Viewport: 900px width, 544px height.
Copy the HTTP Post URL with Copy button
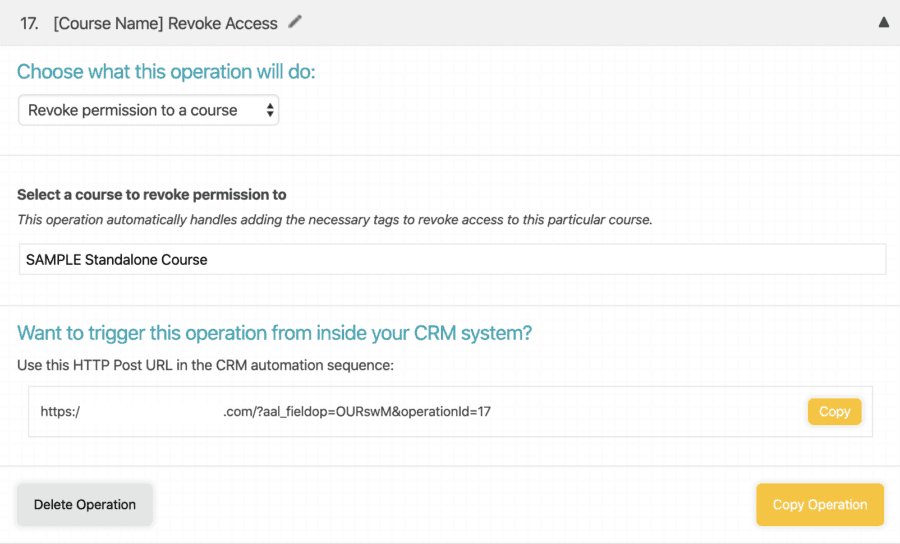coord(834,411)
